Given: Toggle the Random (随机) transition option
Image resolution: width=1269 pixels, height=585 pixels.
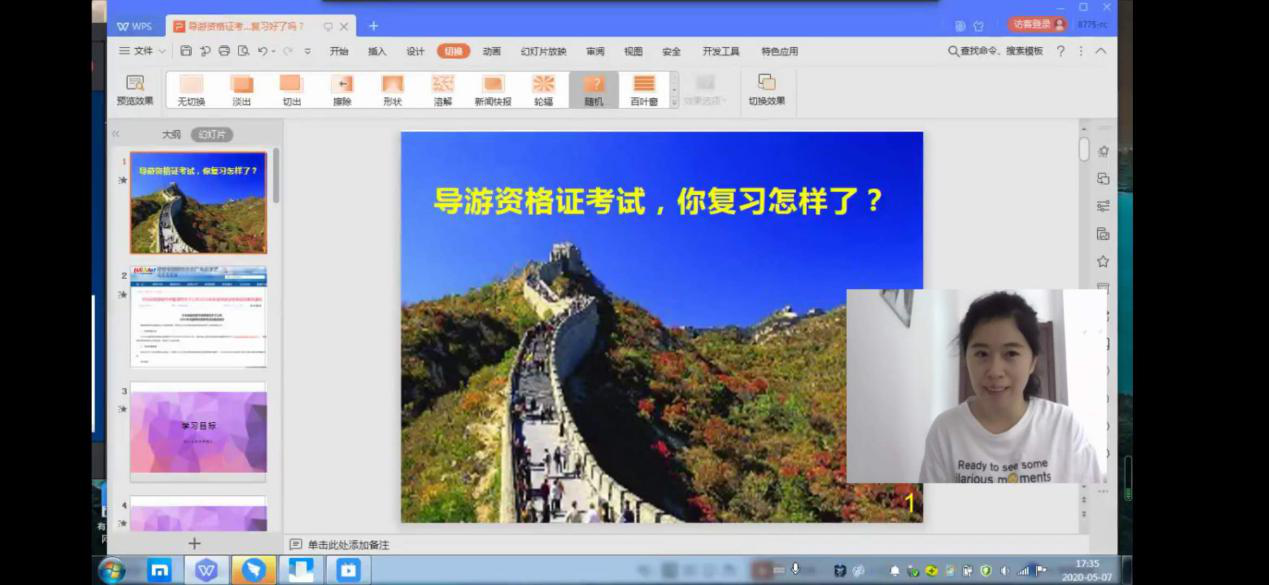Looking at the screenshot, I should click(x=594, y=88).
